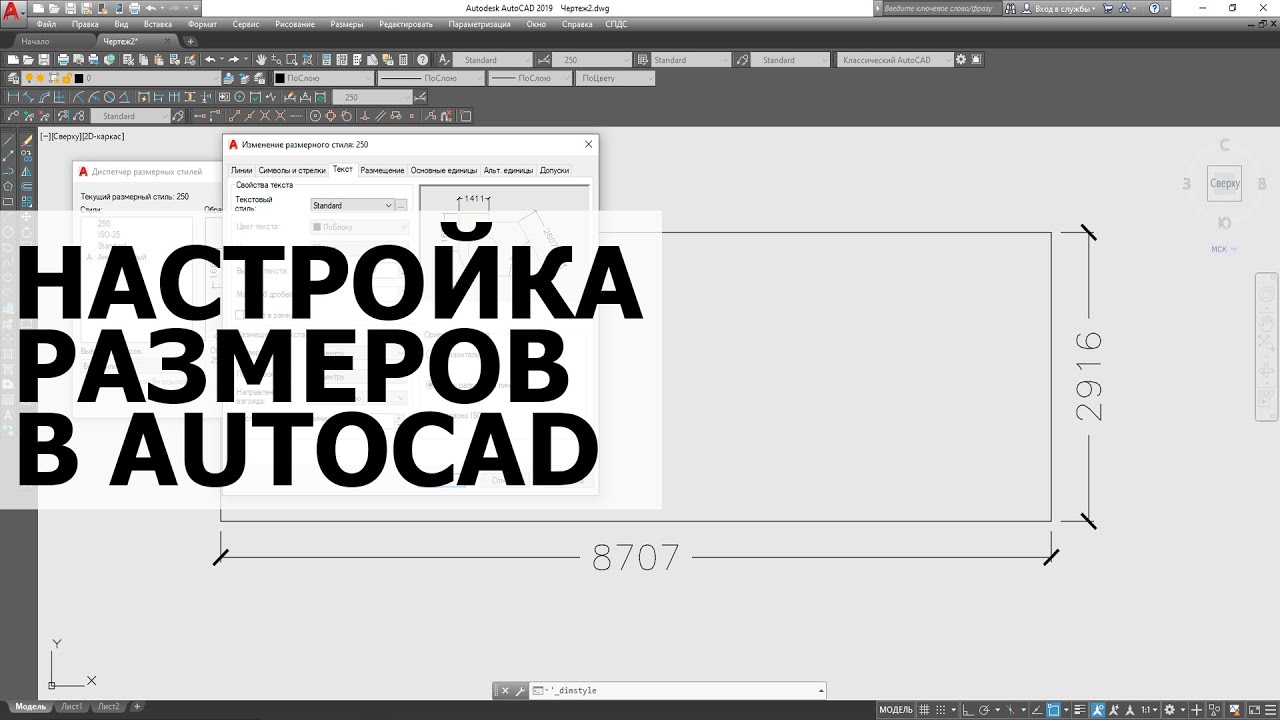Switch to the Размещение tab
The width and height of the screenshot is (1280, 720).
click(x=382, y=170)
